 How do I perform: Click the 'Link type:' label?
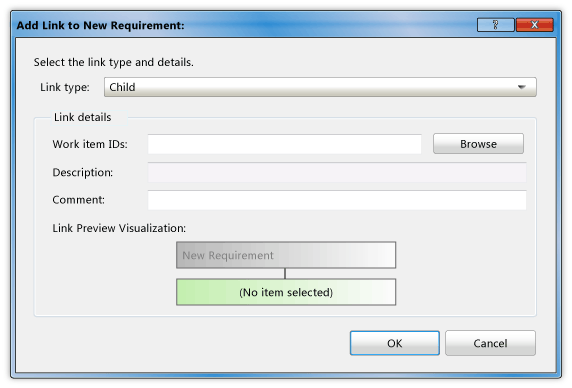[x=65, y=88]
